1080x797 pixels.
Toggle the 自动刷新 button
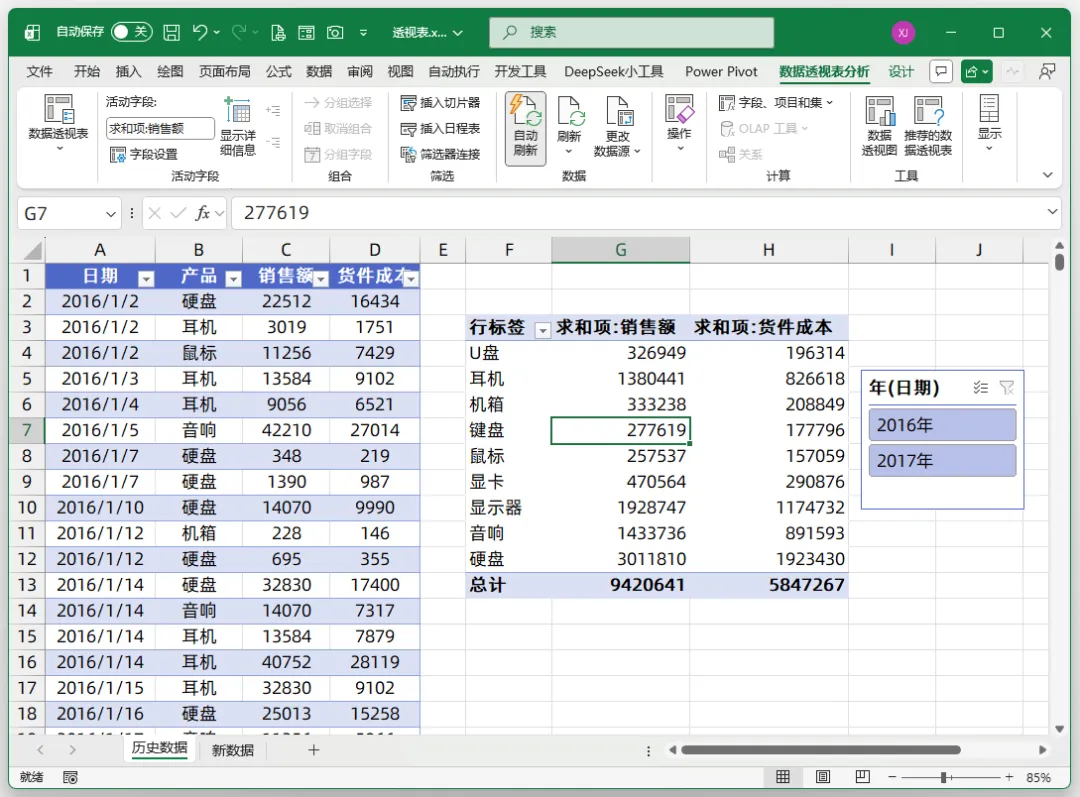pyautogui.click(x=525, y=128)
